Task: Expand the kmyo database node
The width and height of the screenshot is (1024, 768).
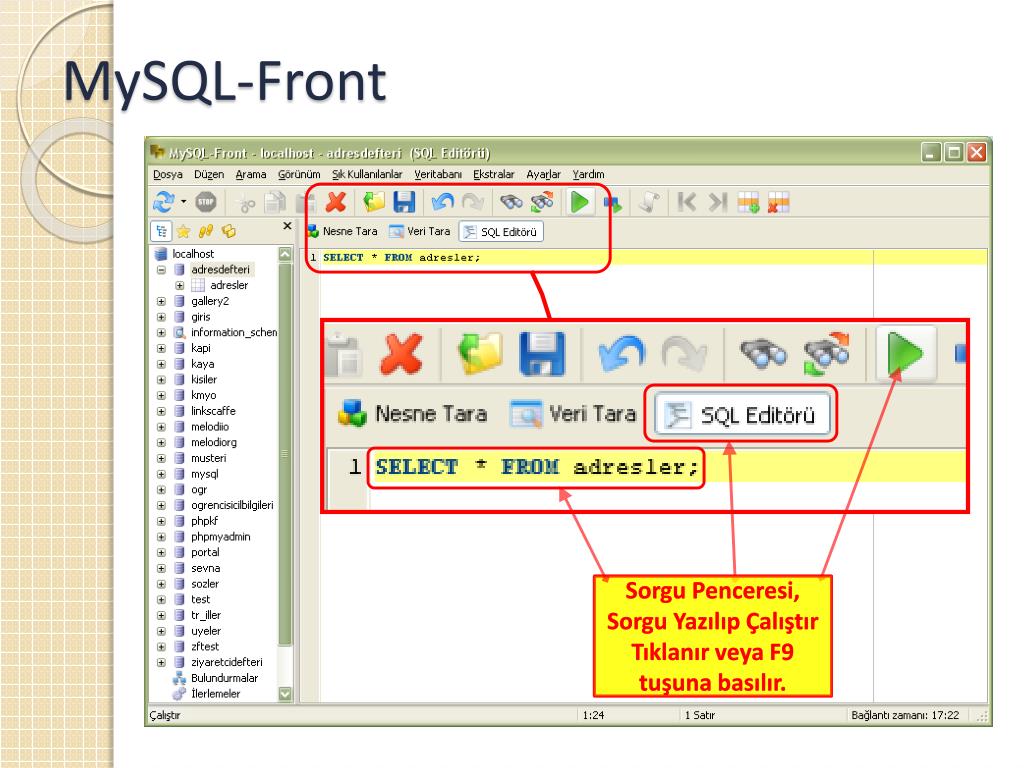Action: (x=161, y=395)
